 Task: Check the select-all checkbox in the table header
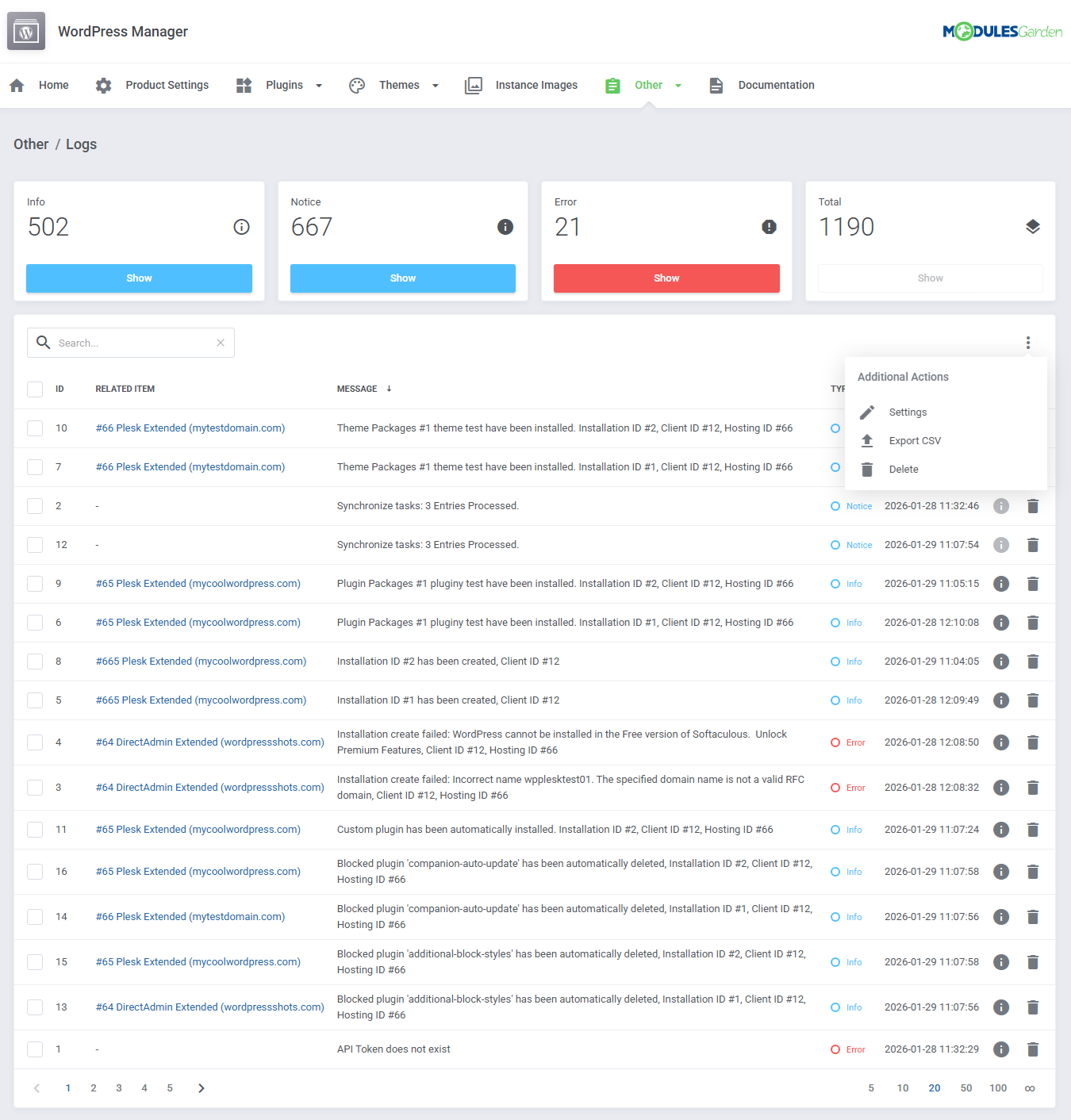[34, 389]
